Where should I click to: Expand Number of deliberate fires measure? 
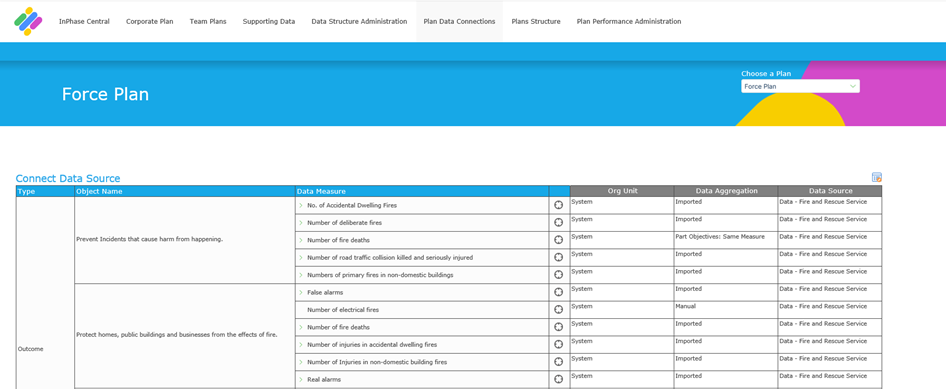pos(301,223)
